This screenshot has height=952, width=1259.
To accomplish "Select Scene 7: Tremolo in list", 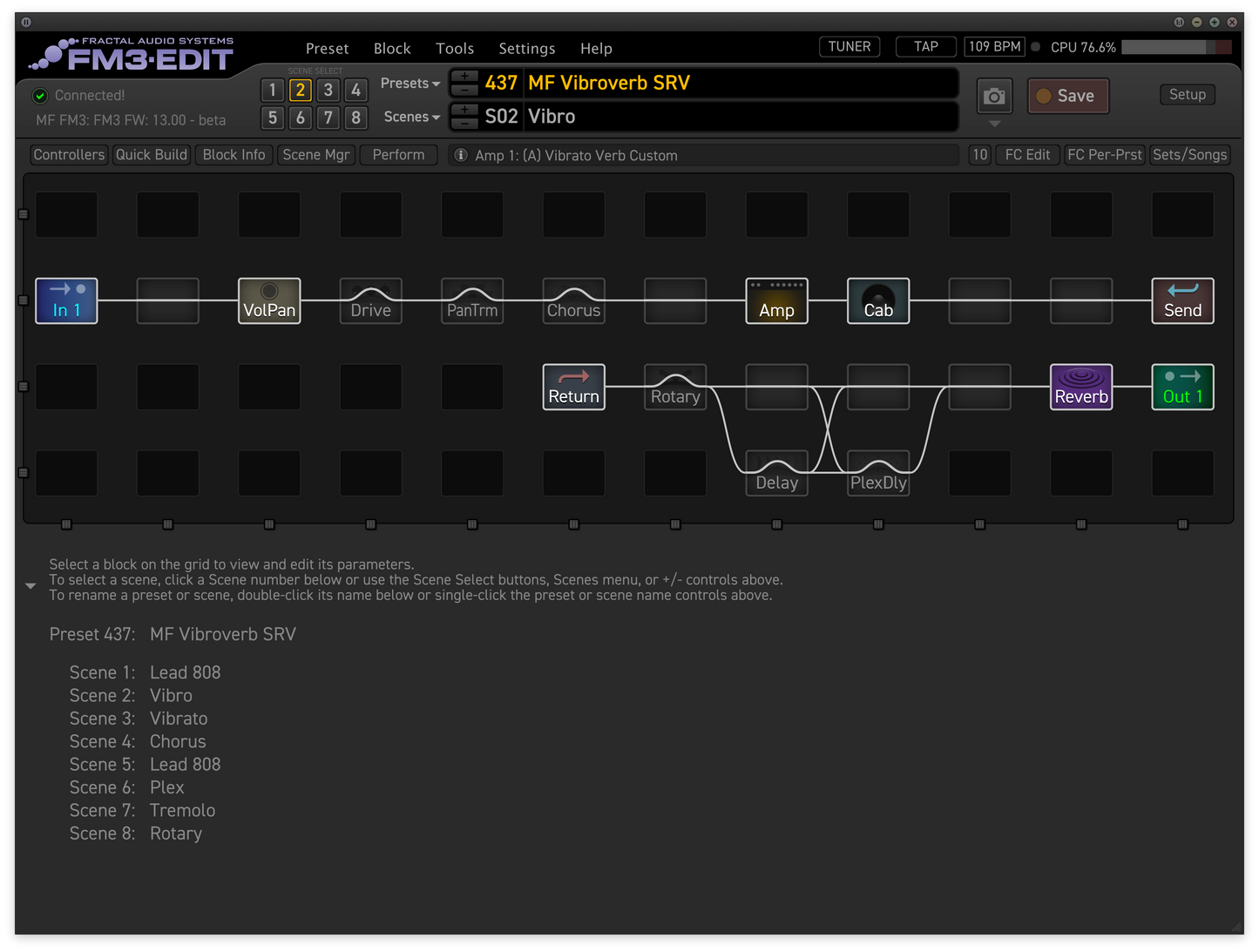I will click(142, 811).
